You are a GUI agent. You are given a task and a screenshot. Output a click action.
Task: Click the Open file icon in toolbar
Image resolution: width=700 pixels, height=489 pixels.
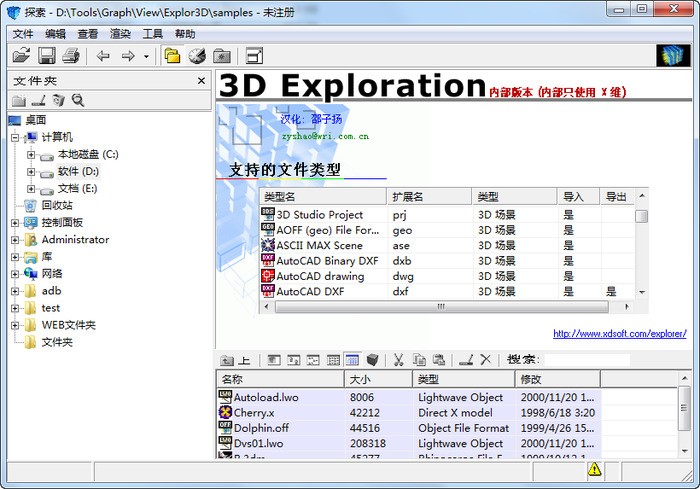[21, 56]
